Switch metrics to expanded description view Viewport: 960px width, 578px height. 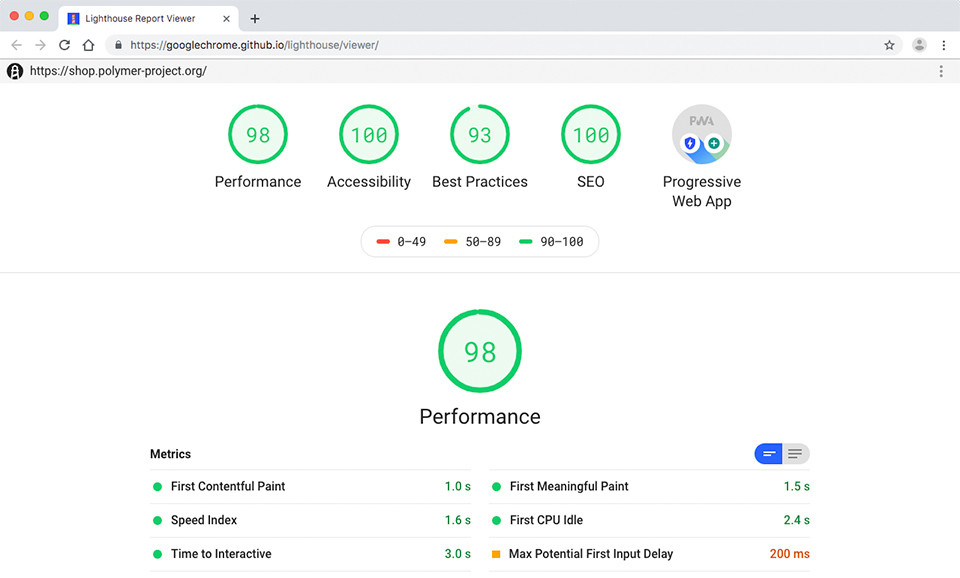795,454
